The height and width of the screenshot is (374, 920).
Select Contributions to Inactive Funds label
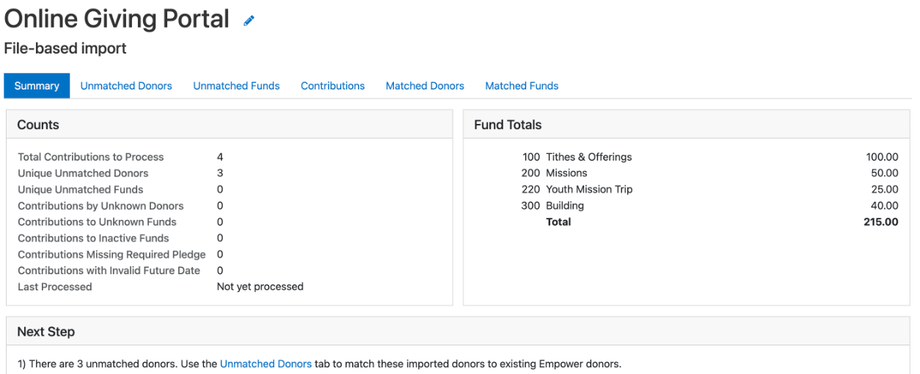point(93,238)
